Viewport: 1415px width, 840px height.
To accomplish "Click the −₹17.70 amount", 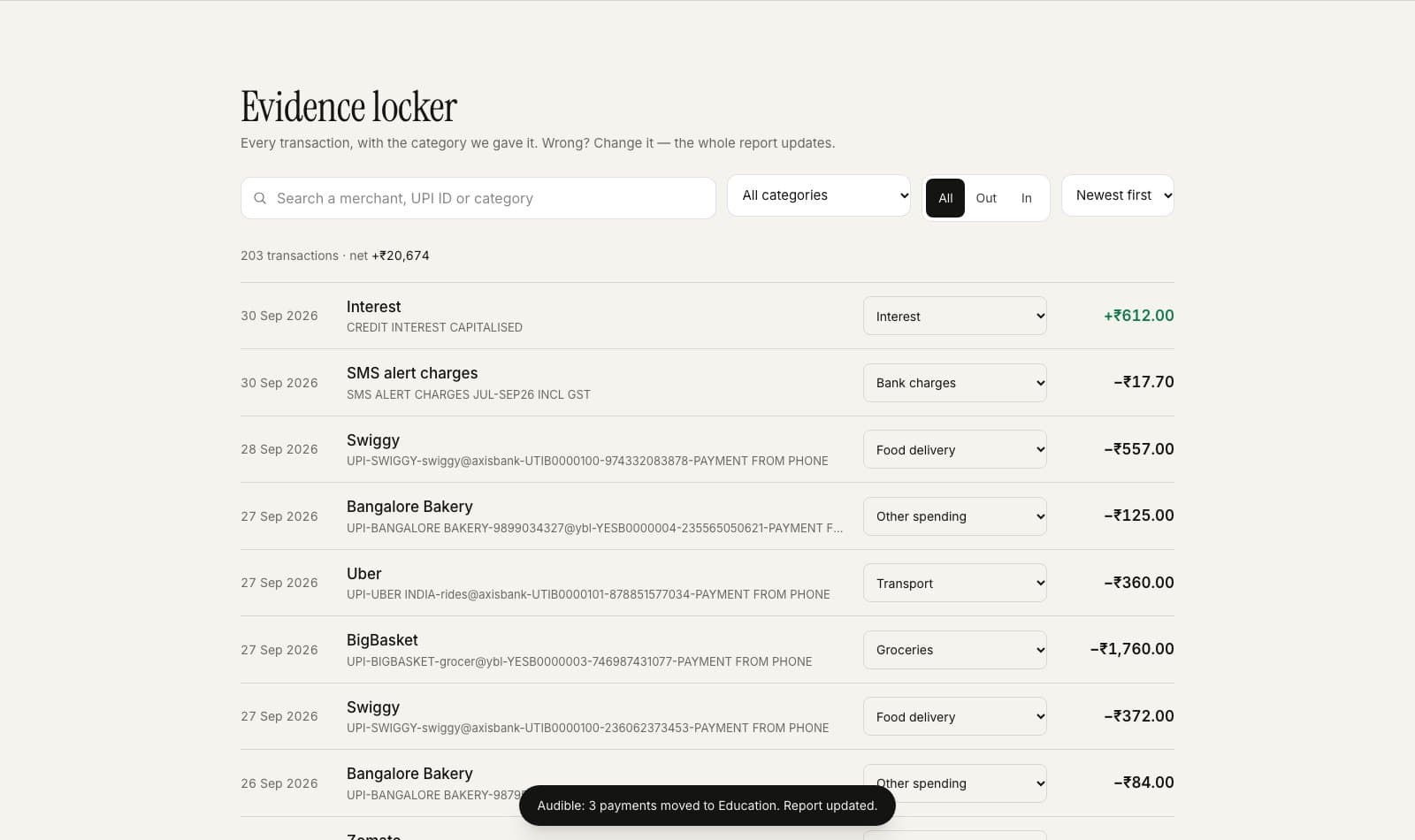I will click(1143, 382).
